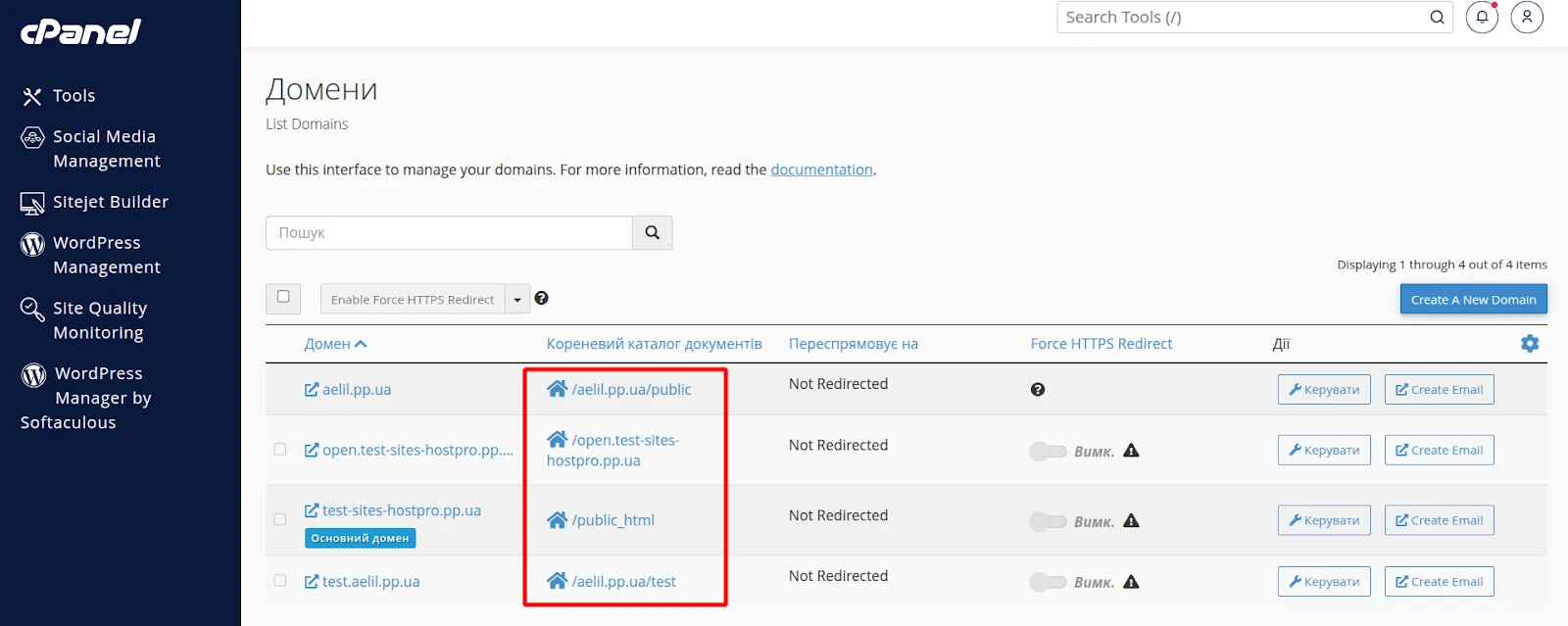Click Create Email for aelil.pp.ua
Viewport: 1568px width, 626px height.
click(1440, 390)
